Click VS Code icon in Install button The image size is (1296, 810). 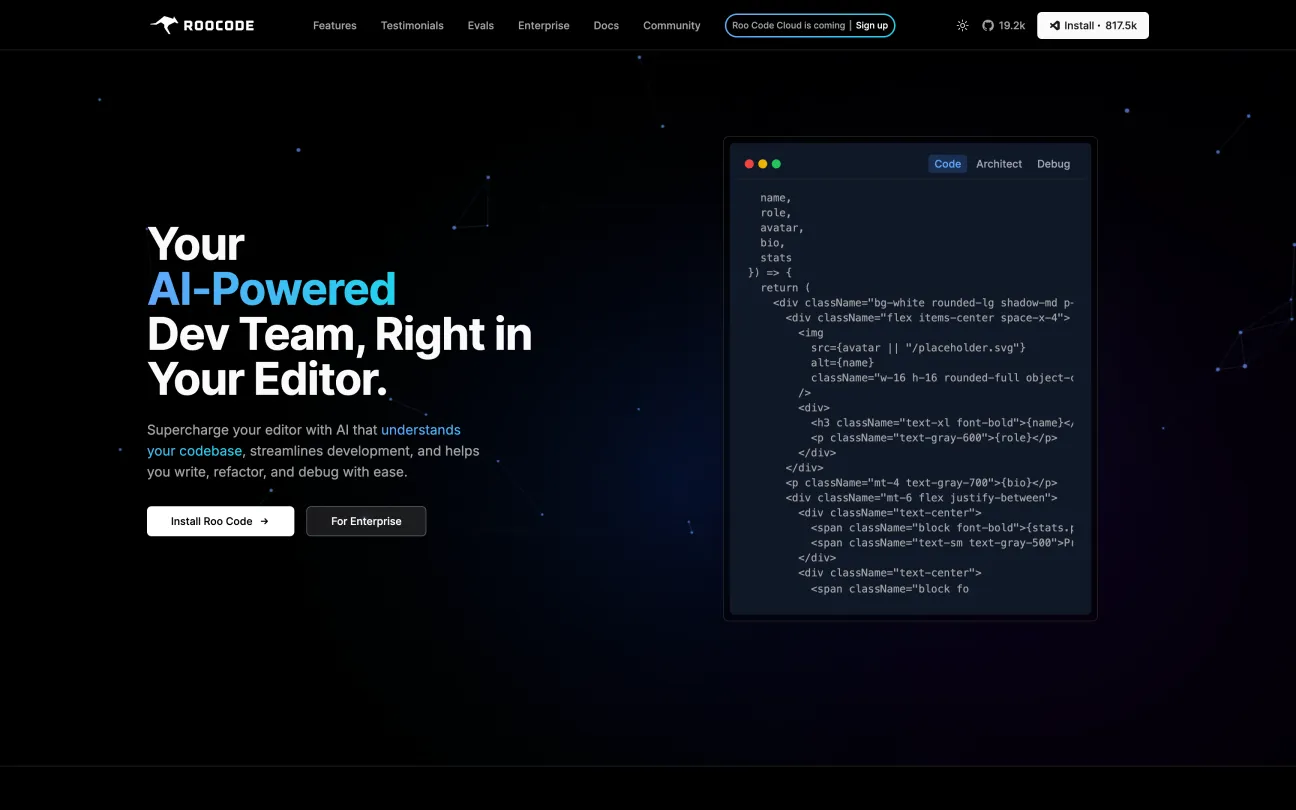pos(1055,26)
